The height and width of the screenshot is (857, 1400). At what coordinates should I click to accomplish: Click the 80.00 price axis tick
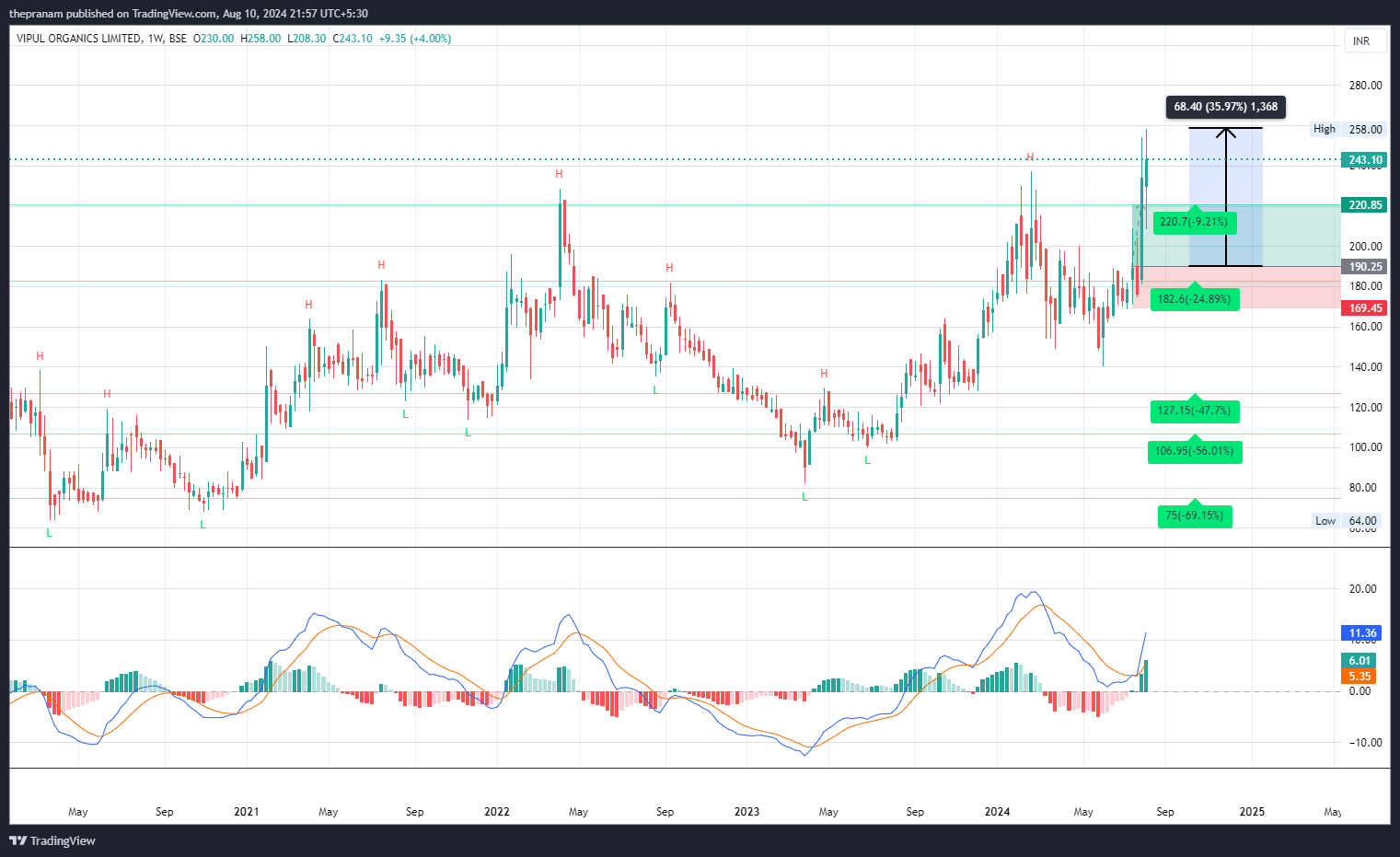pos(1362,488)
